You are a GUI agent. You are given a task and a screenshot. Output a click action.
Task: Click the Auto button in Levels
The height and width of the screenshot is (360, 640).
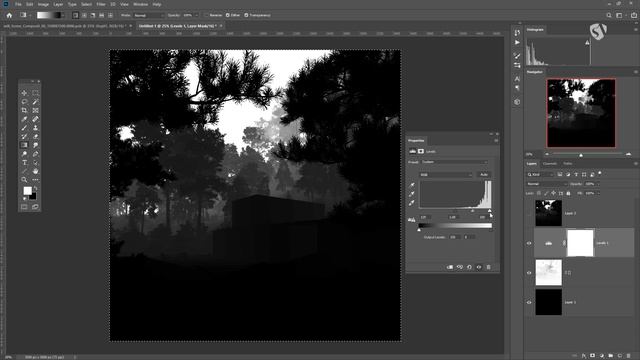click(x=484, y=175)
